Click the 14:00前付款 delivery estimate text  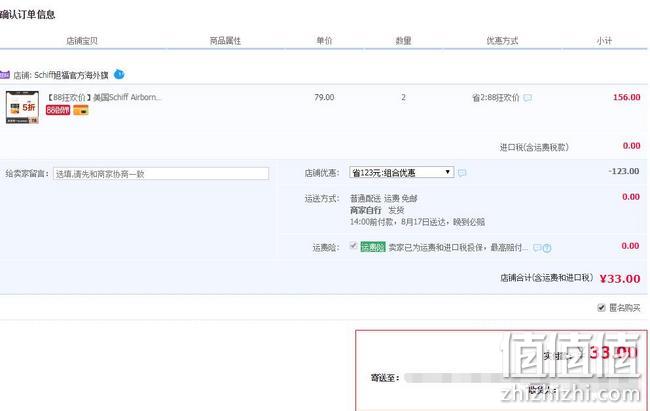click(417, 222)
